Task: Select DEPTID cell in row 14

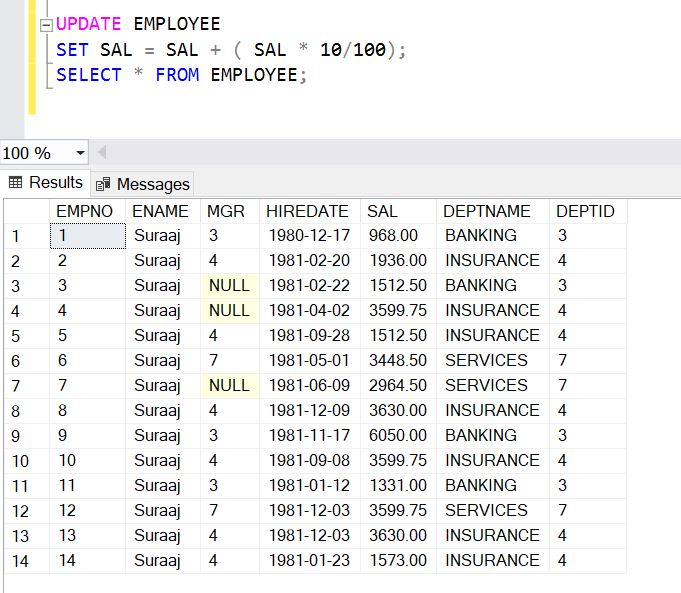Action: click(588, 560)
